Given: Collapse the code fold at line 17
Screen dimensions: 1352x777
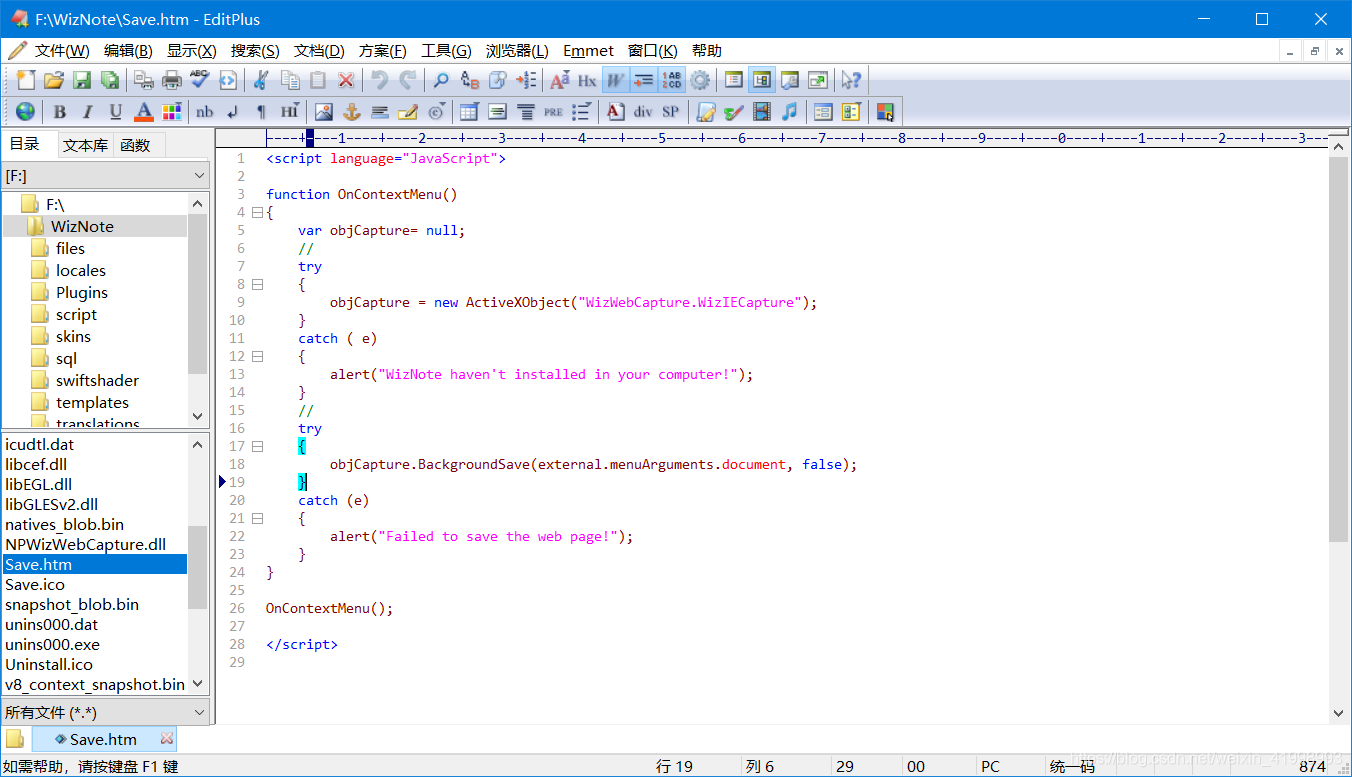Looking at the screenshot, I should (x=257, y=447).
